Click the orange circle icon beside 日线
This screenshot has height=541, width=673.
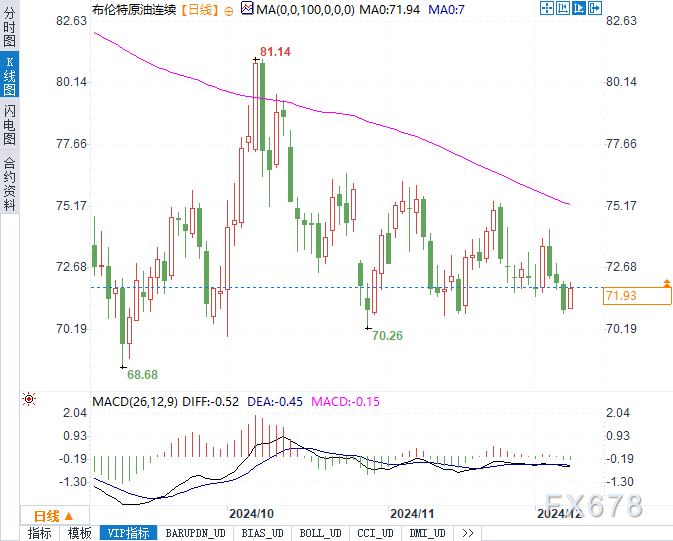(x=229, y=11)
